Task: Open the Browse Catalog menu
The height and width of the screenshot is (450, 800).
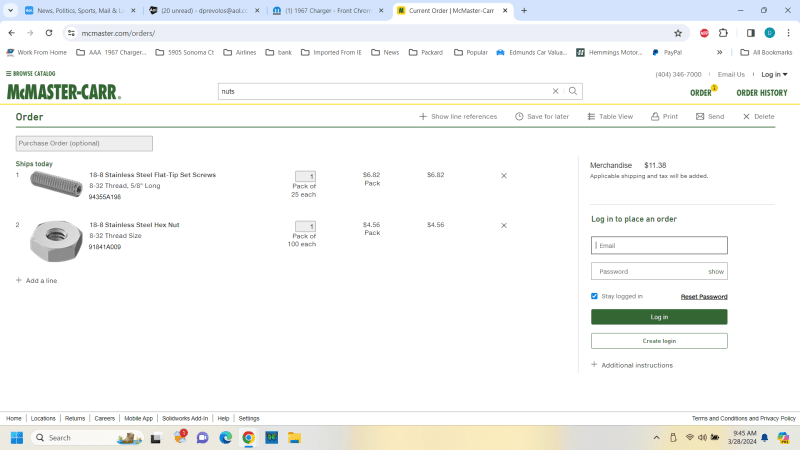Action: 31,73
